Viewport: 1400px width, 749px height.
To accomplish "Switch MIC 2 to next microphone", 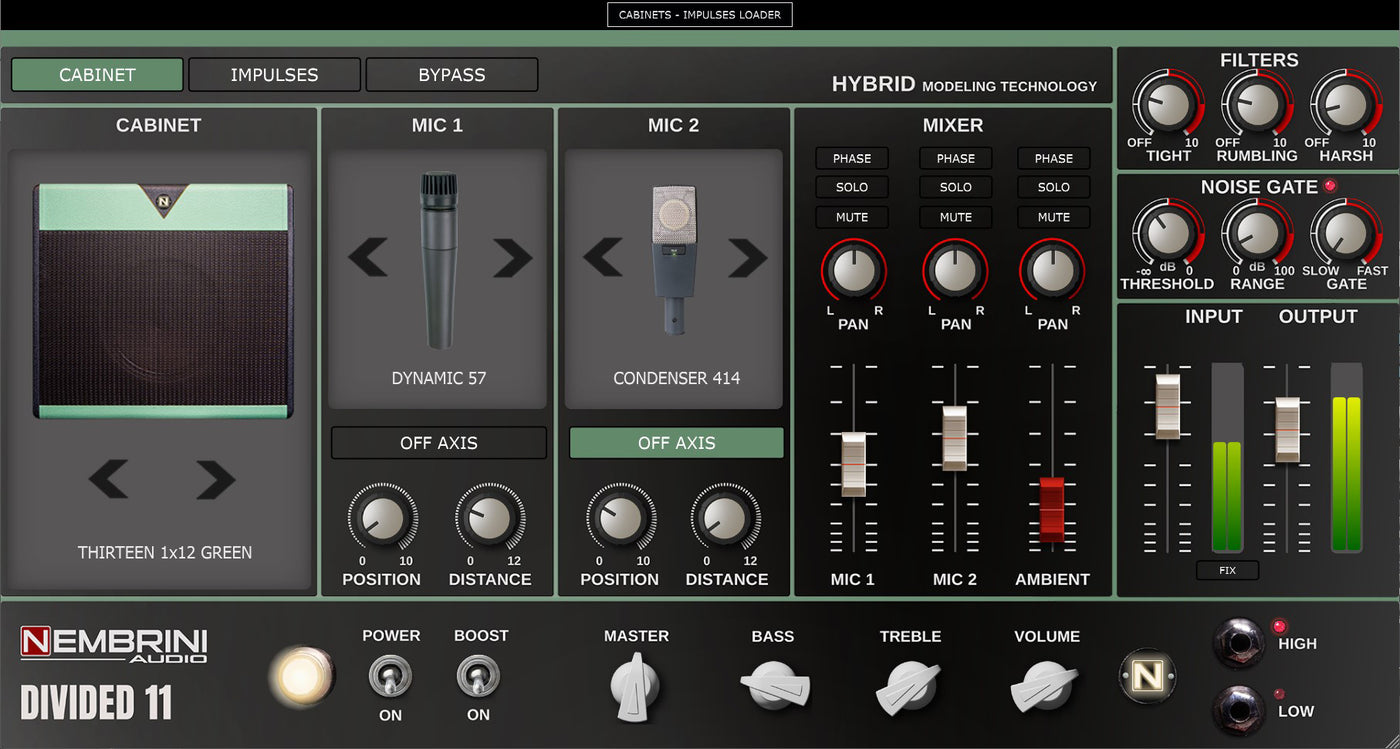I will [x=747, y=258].
